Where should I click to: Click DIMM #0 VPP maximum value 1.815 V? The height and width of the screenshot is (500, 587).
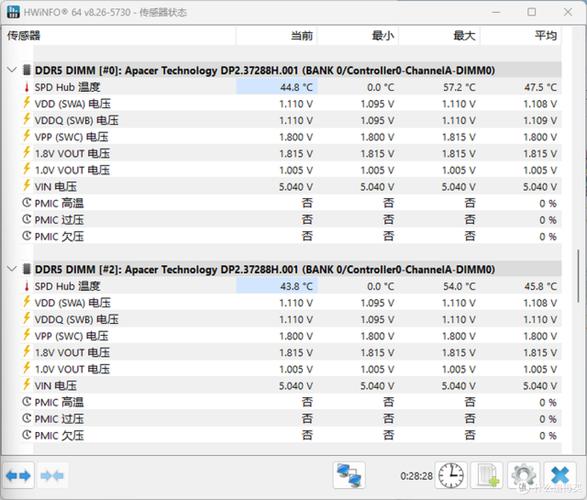pyautogui.click(x=459, y=137)
